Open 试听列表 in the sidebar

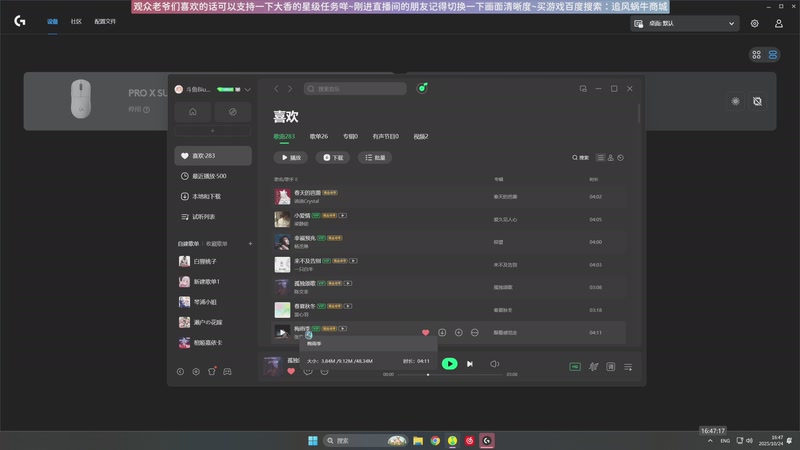[213, 217]
